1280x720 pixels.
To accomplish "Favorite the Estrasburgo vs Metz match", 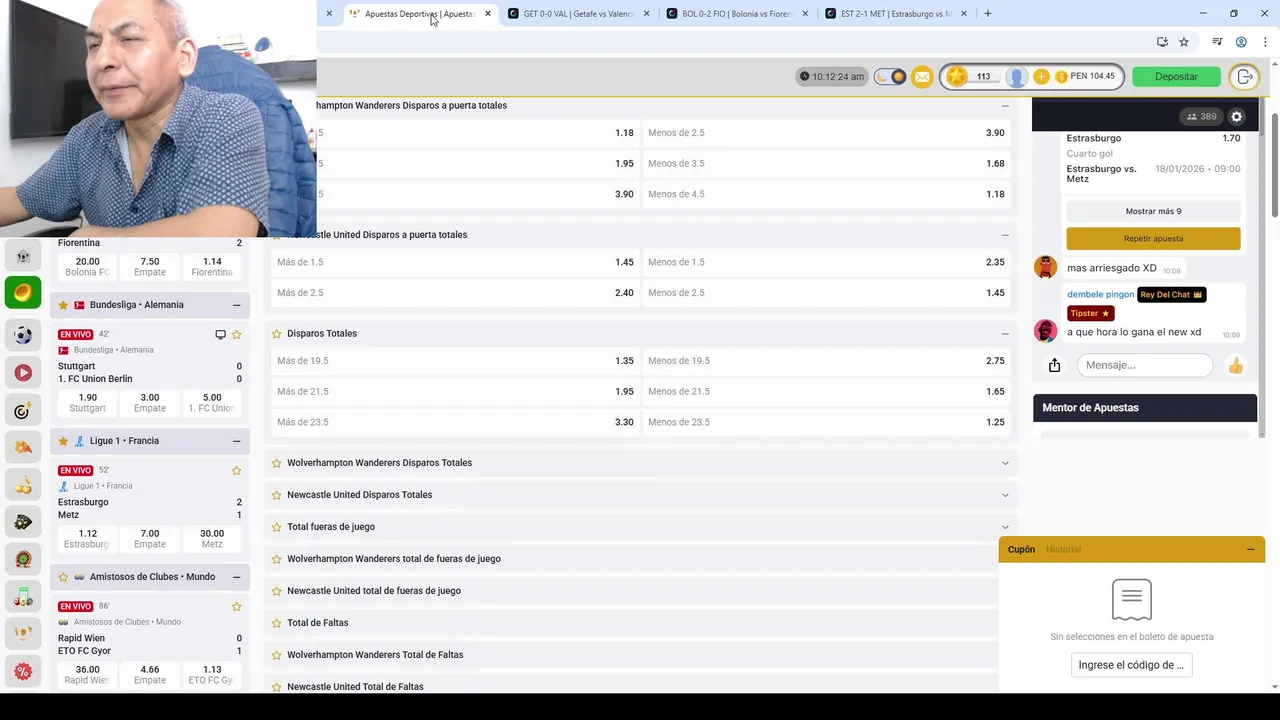I will (237, 470).
